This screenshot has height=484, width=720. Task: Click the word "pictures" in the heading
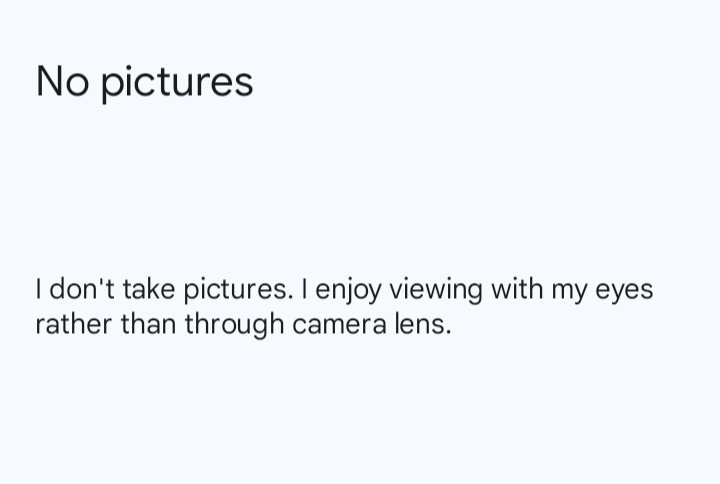point(177,82)
